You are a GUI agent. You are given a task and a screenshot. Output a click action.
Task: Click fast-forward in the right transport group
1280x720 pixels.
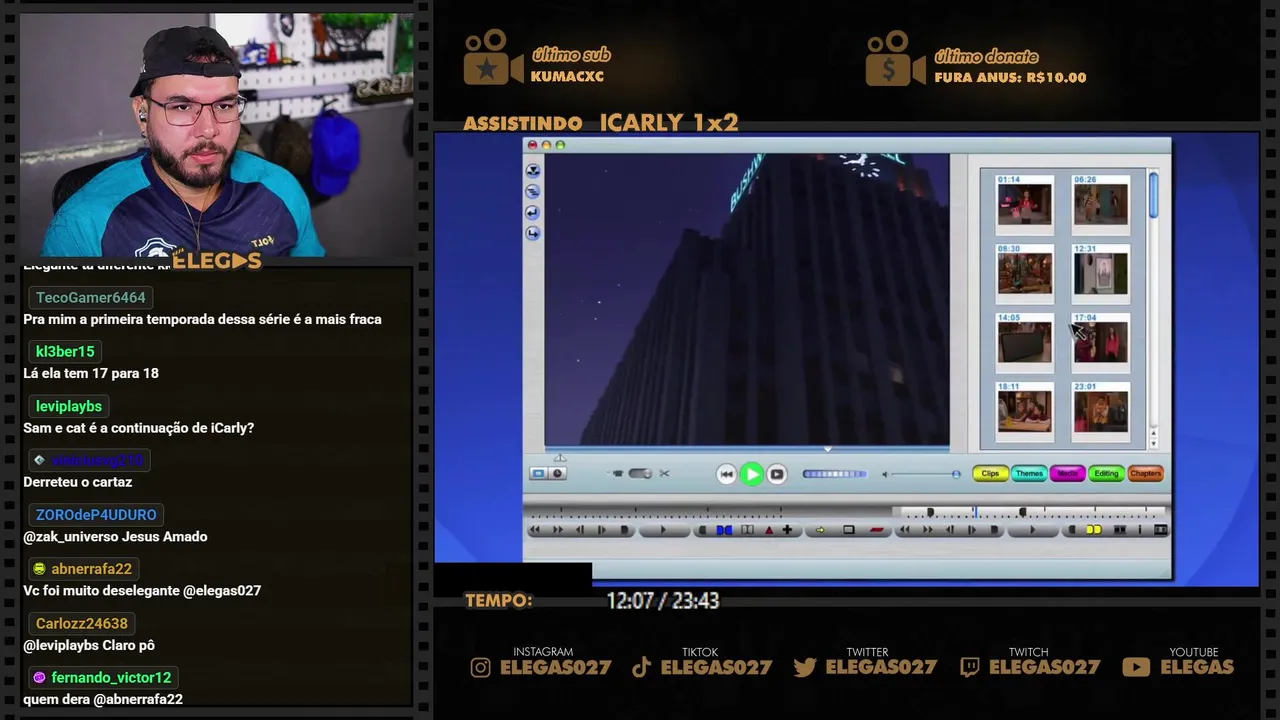point(928,530)
